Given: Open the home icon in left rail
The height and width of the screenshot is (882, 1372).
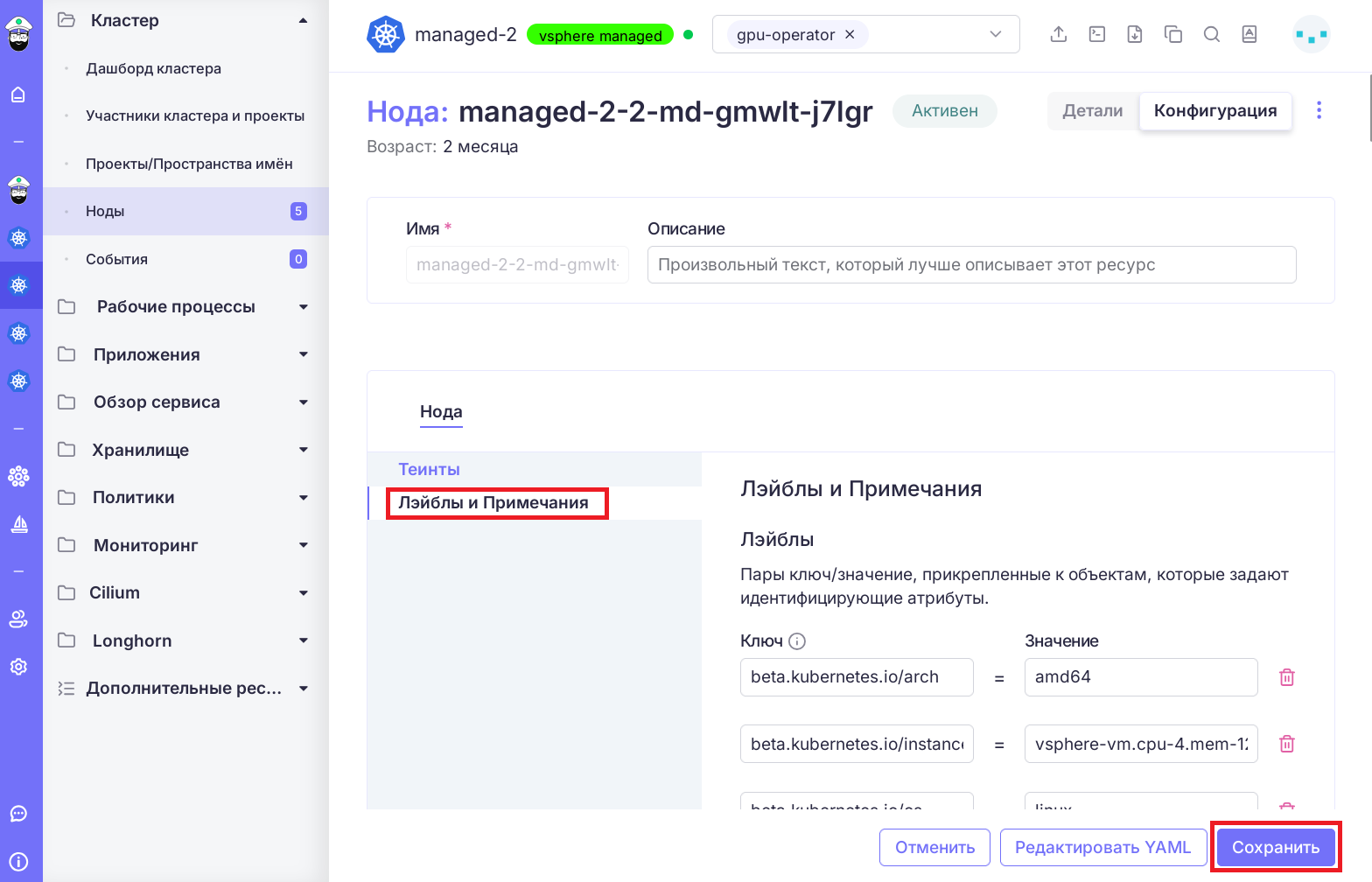Looking at the screenshot, I should point(18,94).
